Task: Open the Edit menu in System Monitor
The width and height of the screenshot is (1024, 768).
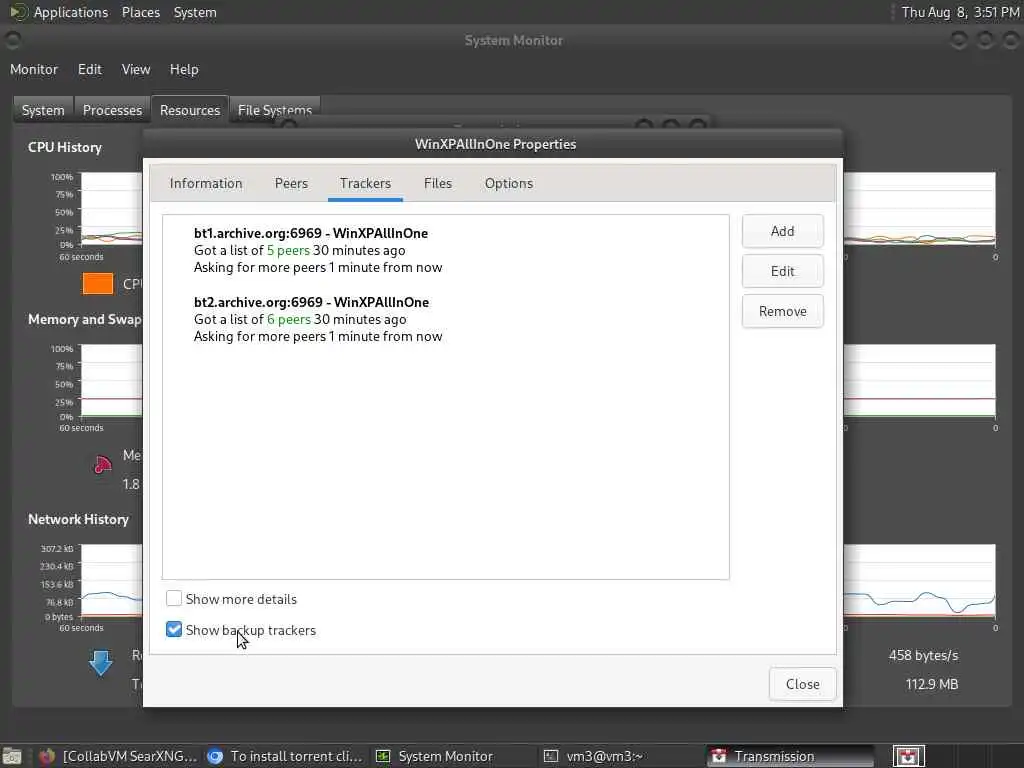Action: 89,69
